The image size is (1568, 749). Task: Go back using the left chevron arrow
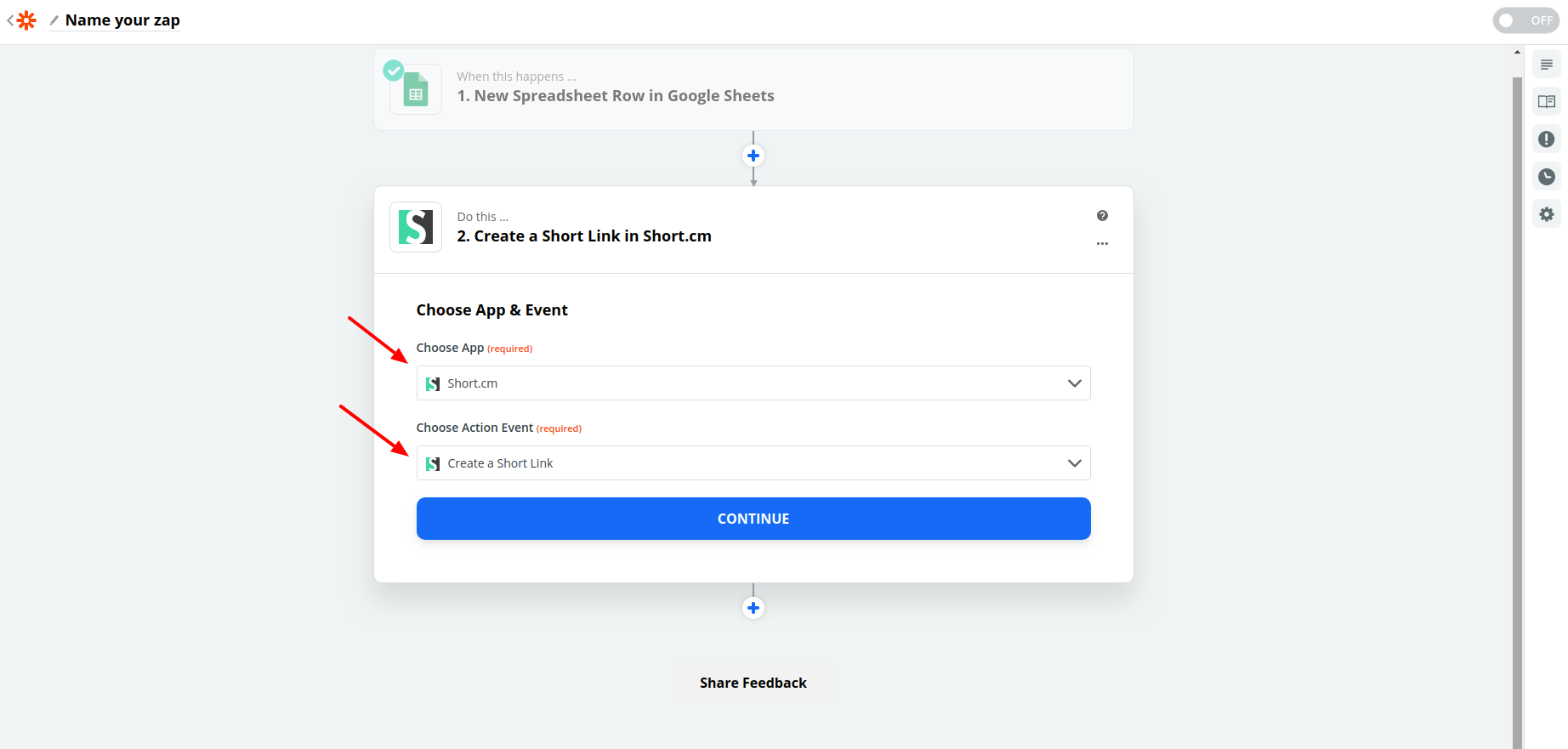click(9, 20)
